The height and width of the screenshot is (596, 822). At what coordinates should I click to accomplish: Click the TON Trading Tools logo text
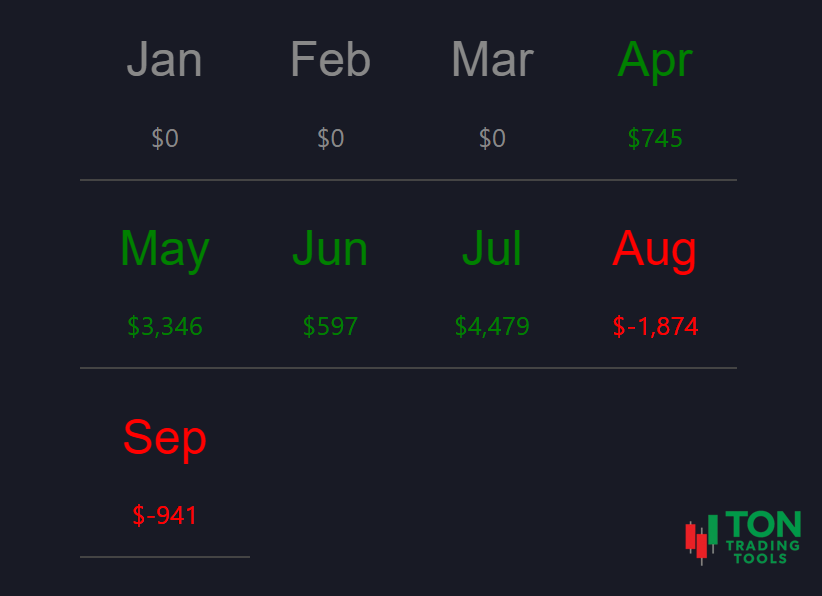pyautogui.click(x=762, y=538)
